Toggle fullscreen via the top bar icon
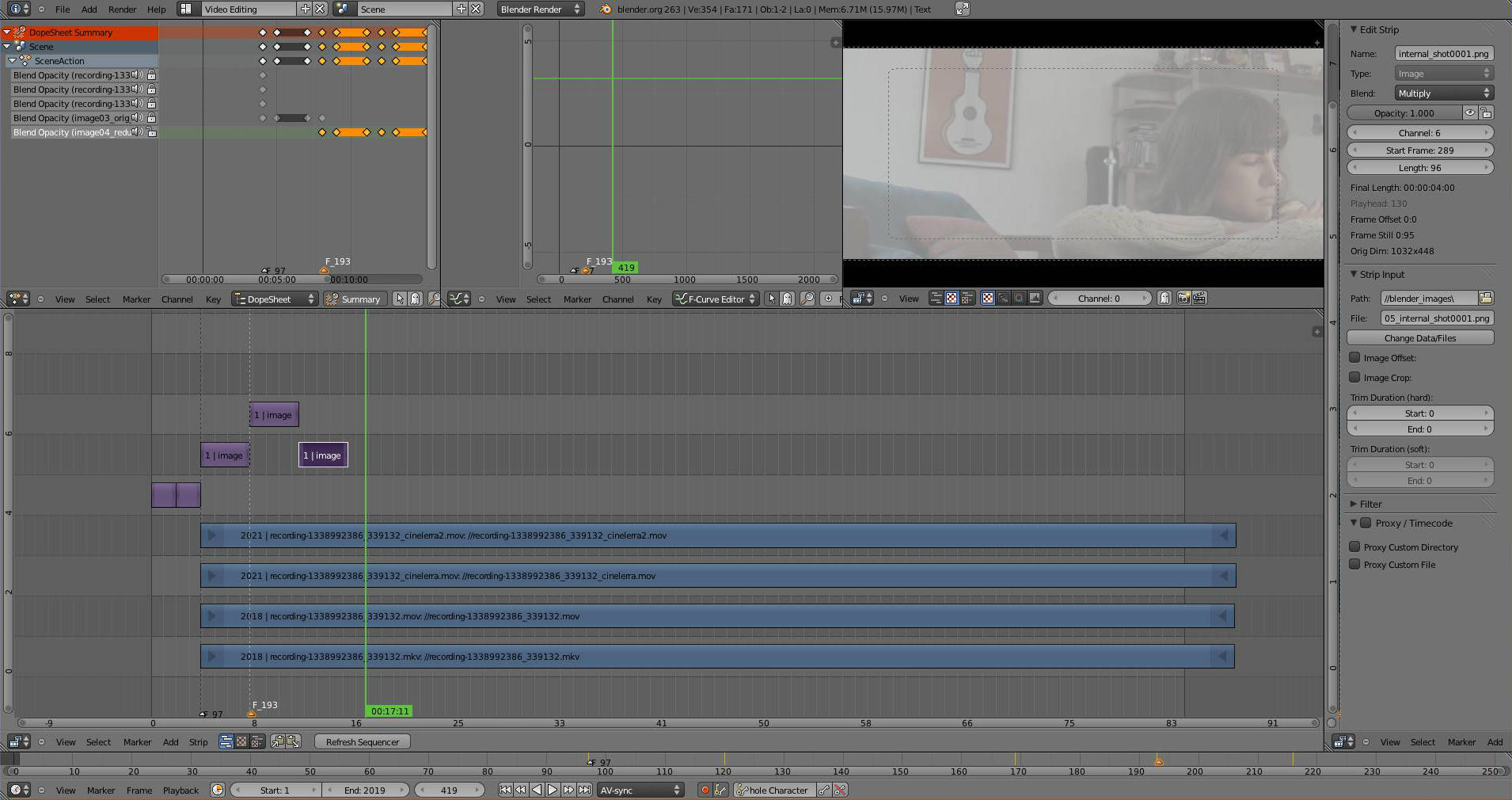Viewport: 1512px width, 800px height. click(962, 10)
